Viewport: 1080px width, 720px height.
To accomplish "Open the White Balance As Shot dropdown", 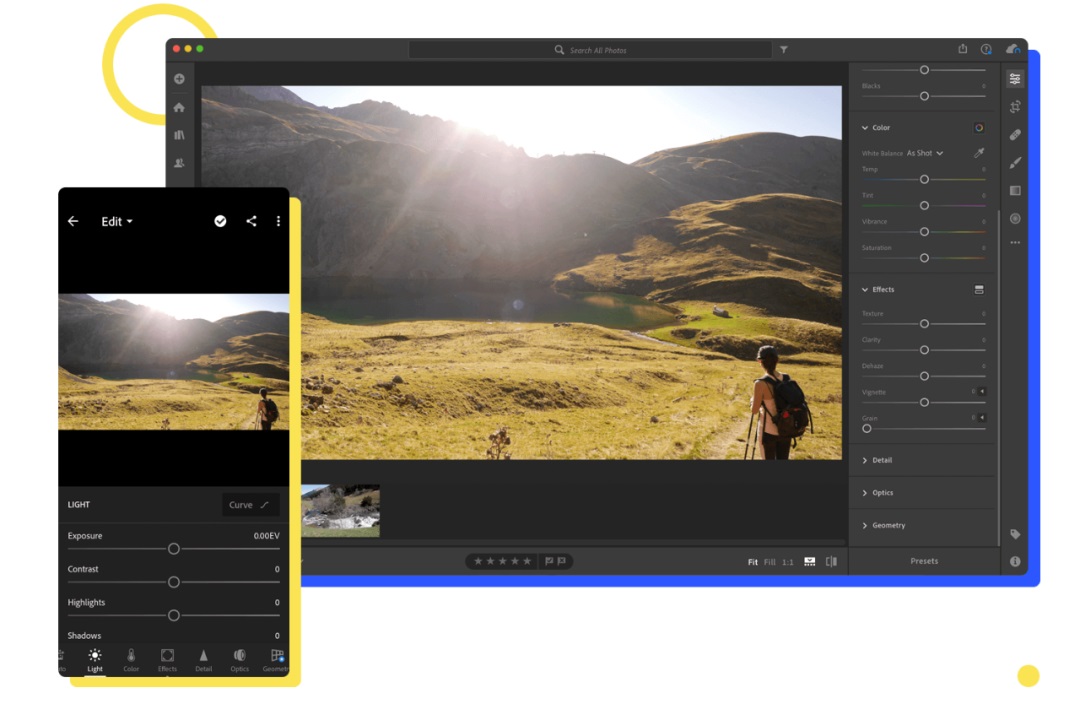I will (x=924, y=153).
